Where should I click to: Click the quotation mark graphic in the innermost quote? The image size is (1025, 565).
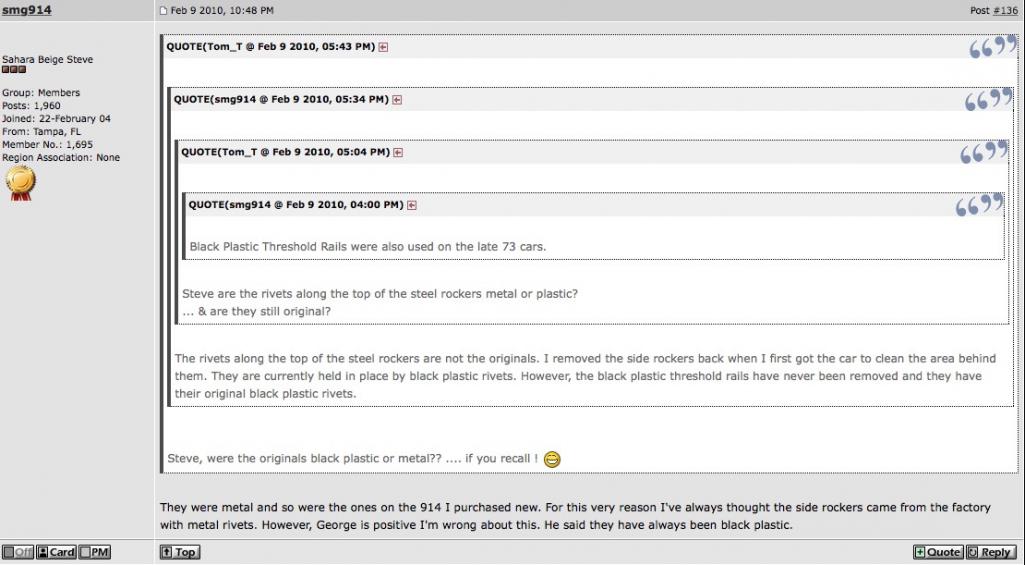[979, 204]
